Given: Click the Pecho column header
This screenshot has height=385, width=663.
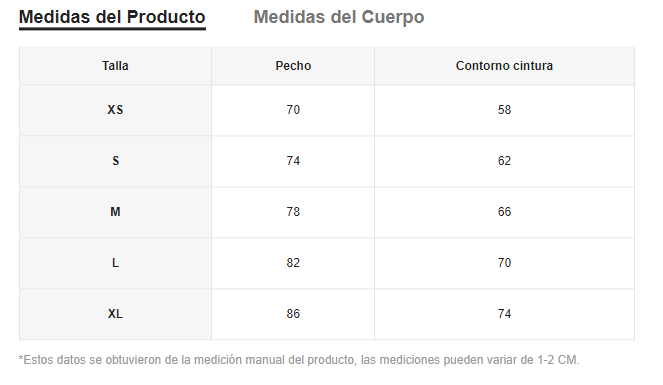Looking at the screenshot, I should (x=293, y=66).
